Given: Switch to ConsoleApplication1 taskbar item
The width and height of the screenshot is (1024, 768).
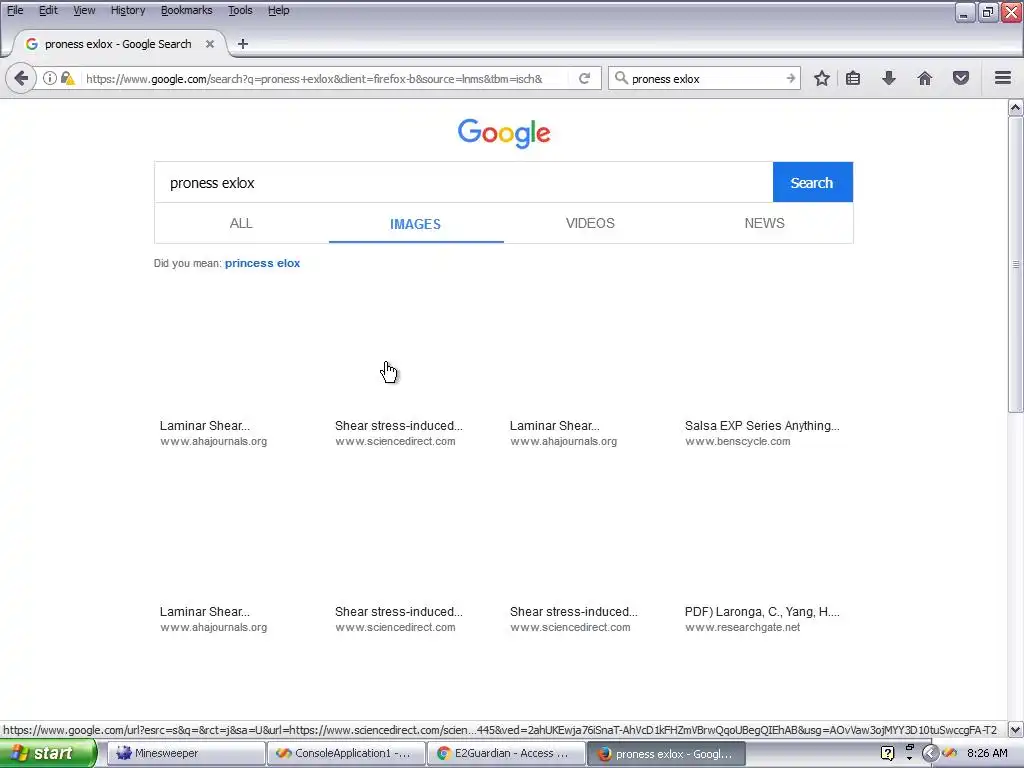Looking at the screenshot, I should (x=346, y=754).
